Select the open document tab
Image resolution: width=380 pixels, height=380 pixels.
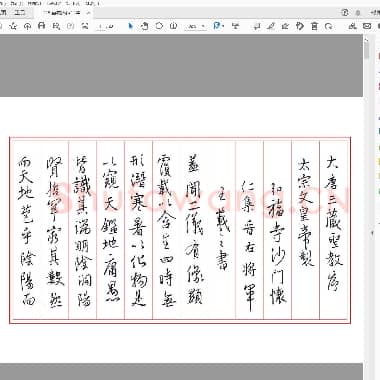point(62,13)
